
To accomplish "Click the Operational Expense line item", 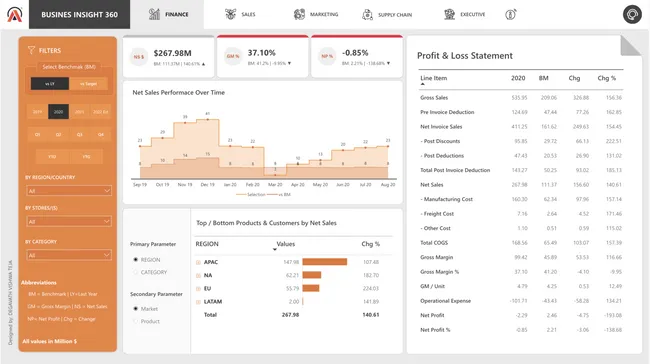I will click(x=446, y=301).
